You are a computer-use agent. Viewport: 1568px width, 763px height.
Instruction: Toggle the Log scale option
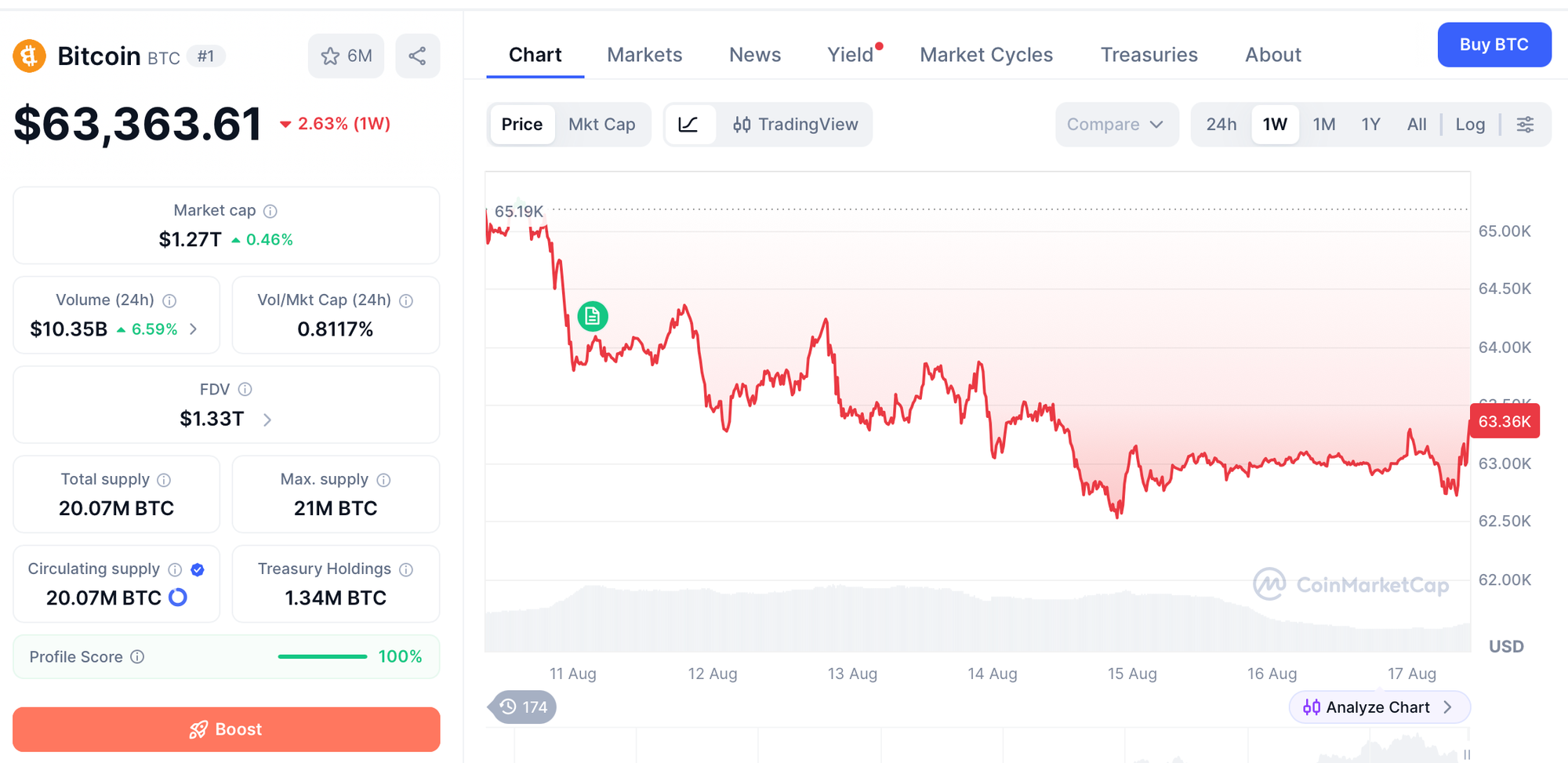tap(1470, 125)
